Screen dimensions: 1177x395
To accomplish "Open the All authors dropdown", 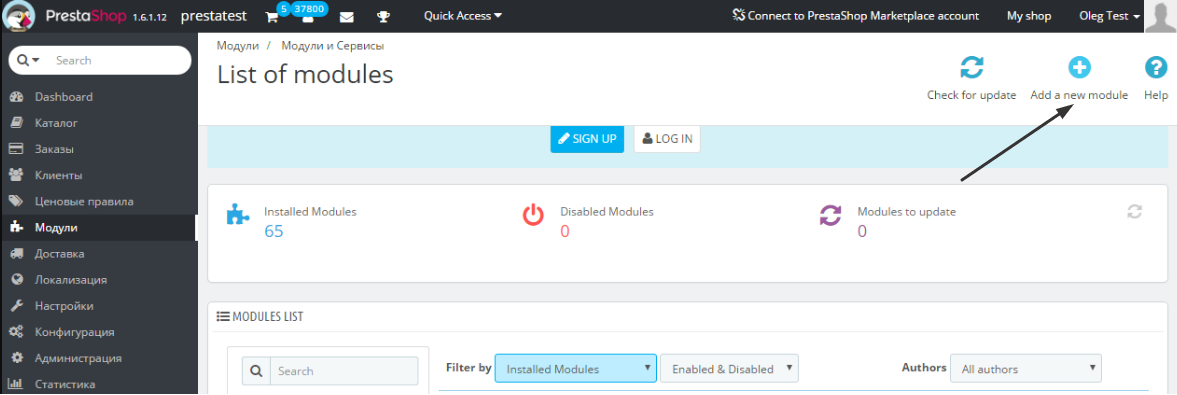I will 1025,369.
